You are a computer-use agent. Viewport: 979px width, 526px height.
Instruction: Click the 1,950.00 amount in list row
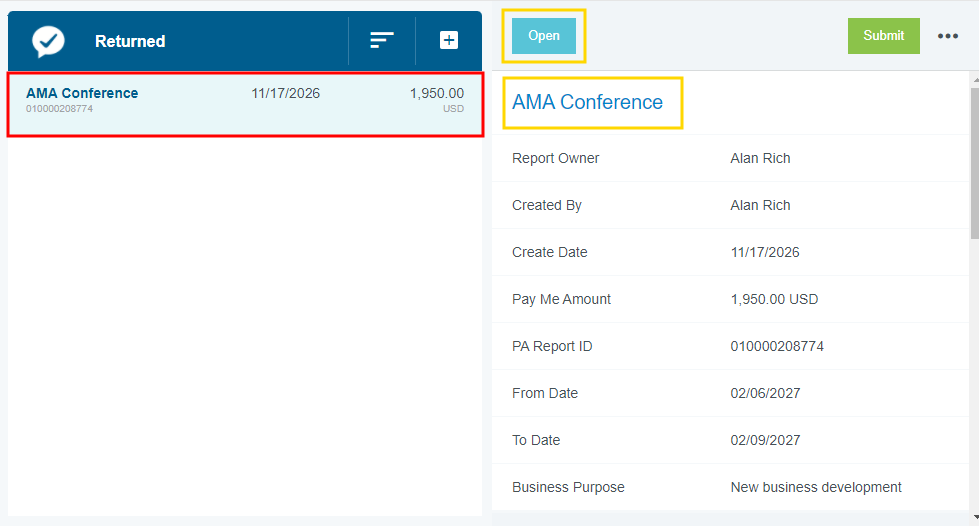pyautogui.click(x=436, y=93)
